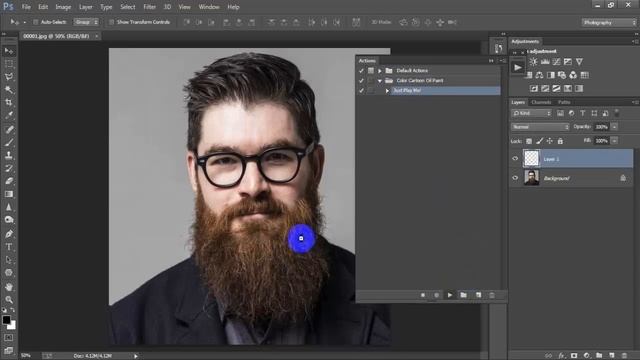Switch to the Channels tab
The height and width of the screenshot is (360, 640).
tap(542, 102)
